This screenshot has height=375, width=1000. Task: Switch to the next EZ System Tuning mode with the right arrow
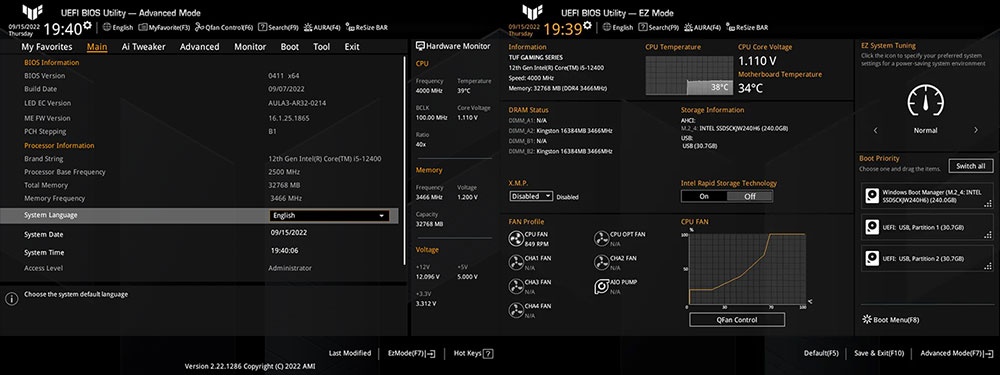976,130
